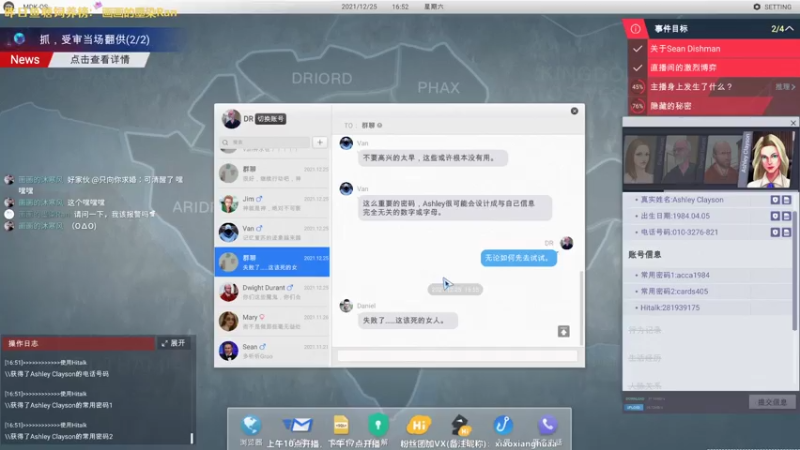Screen dimensions: 800x450
Task: Select the bald man in red portrait
Action: (721, 160)
